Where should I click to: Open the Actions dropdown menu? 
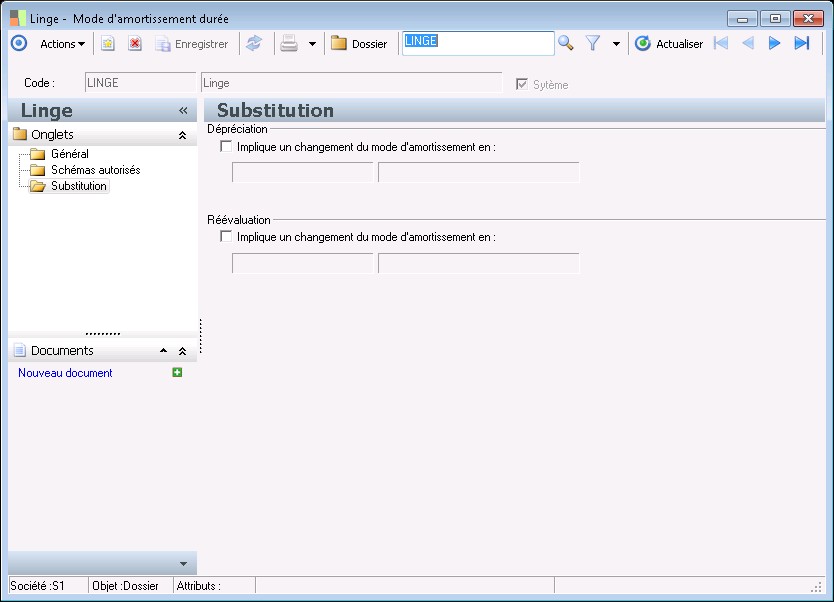click(x=62, y=44)
